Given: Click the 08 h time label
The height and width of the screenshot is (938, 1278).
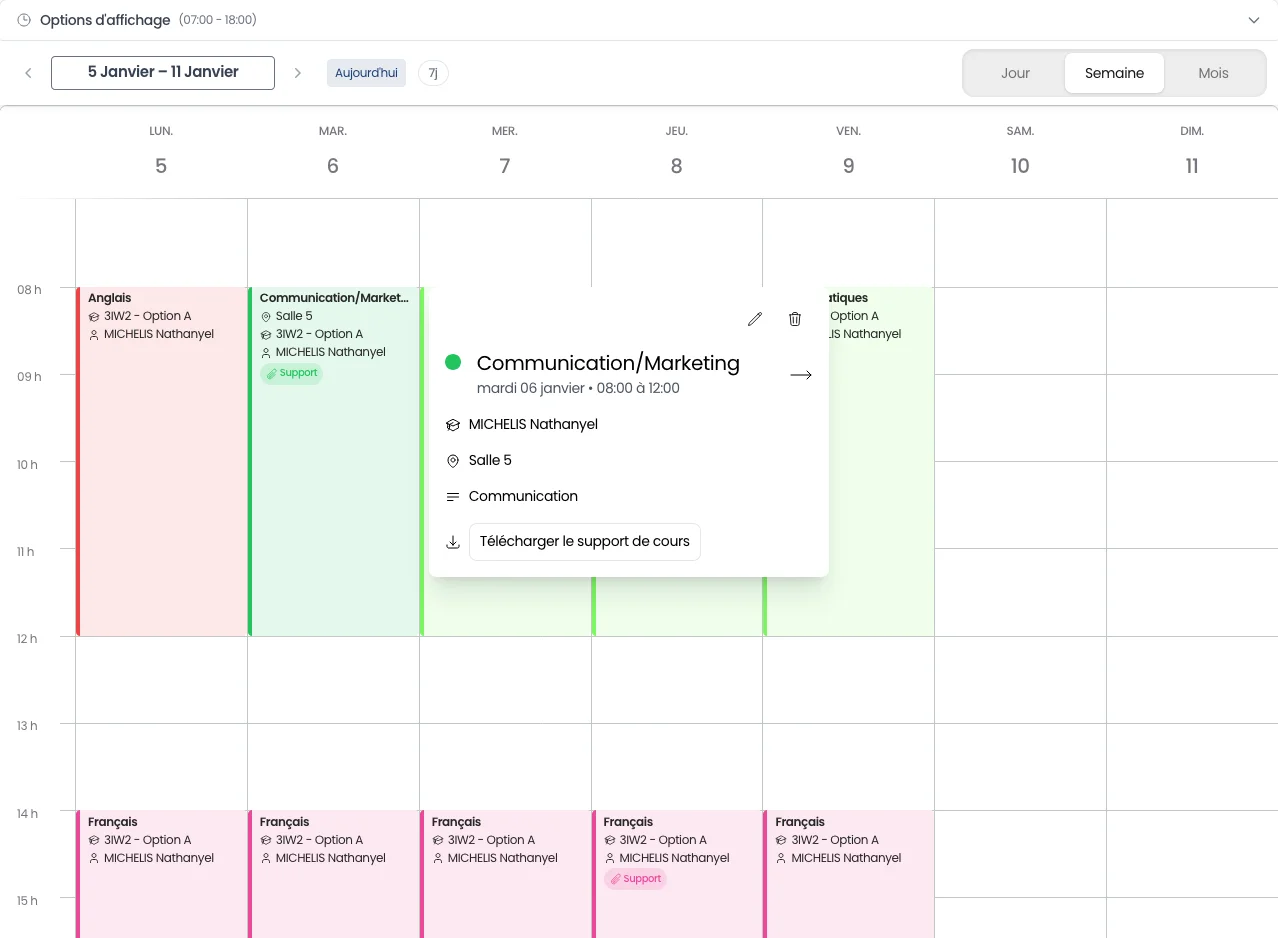Looking at the screenshot, I should point(29,290).
